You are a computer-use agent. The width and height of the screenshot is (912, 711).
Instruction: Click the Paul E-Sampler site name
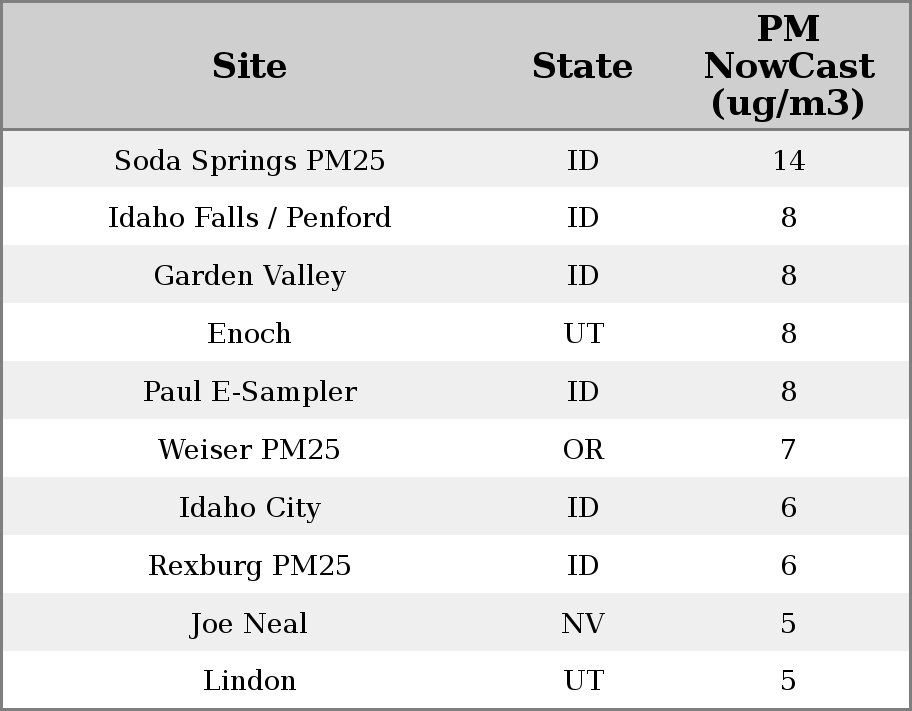pyautogui.click(x=249, y=391)
